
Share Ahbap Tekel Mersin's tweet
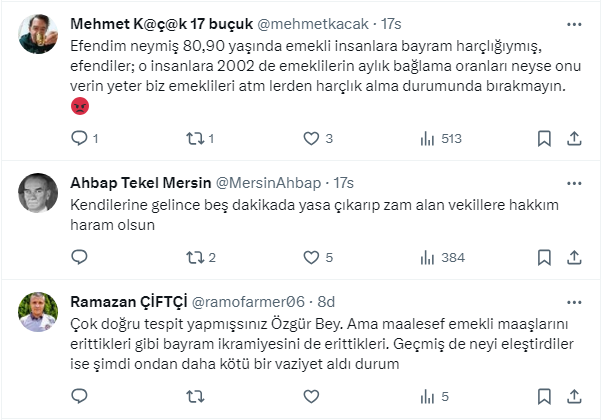pos(575,257)
